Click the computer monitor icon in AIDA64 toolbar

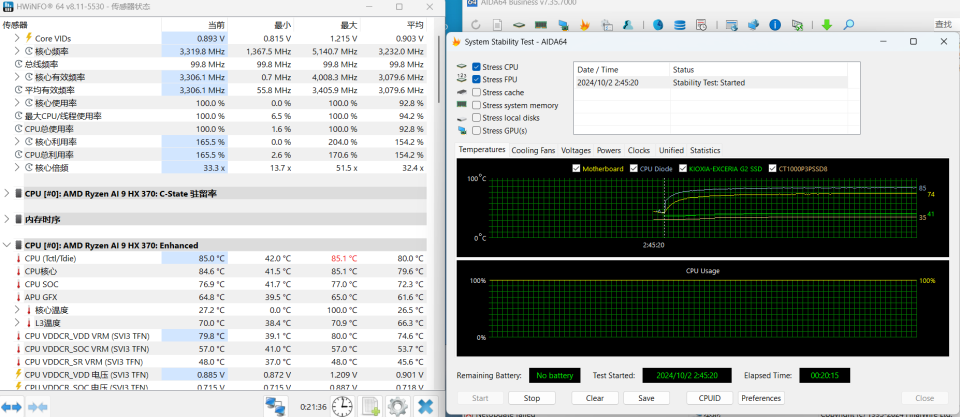tap(563, 25)
